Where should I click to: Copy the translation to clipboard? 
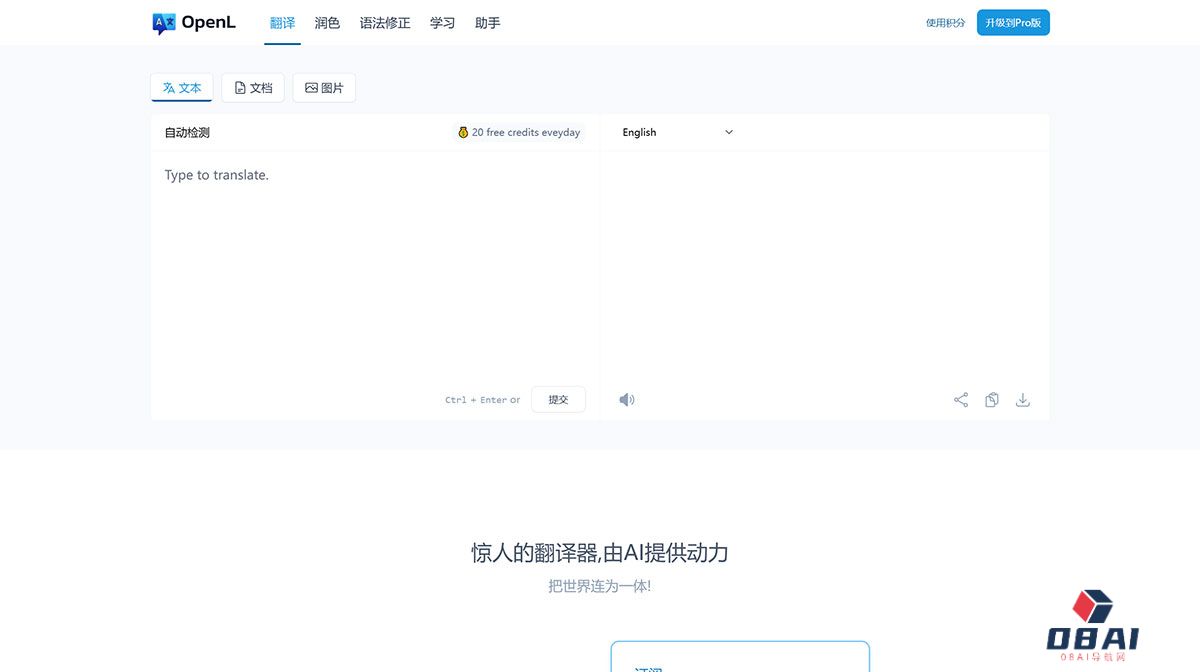[992, 400]
